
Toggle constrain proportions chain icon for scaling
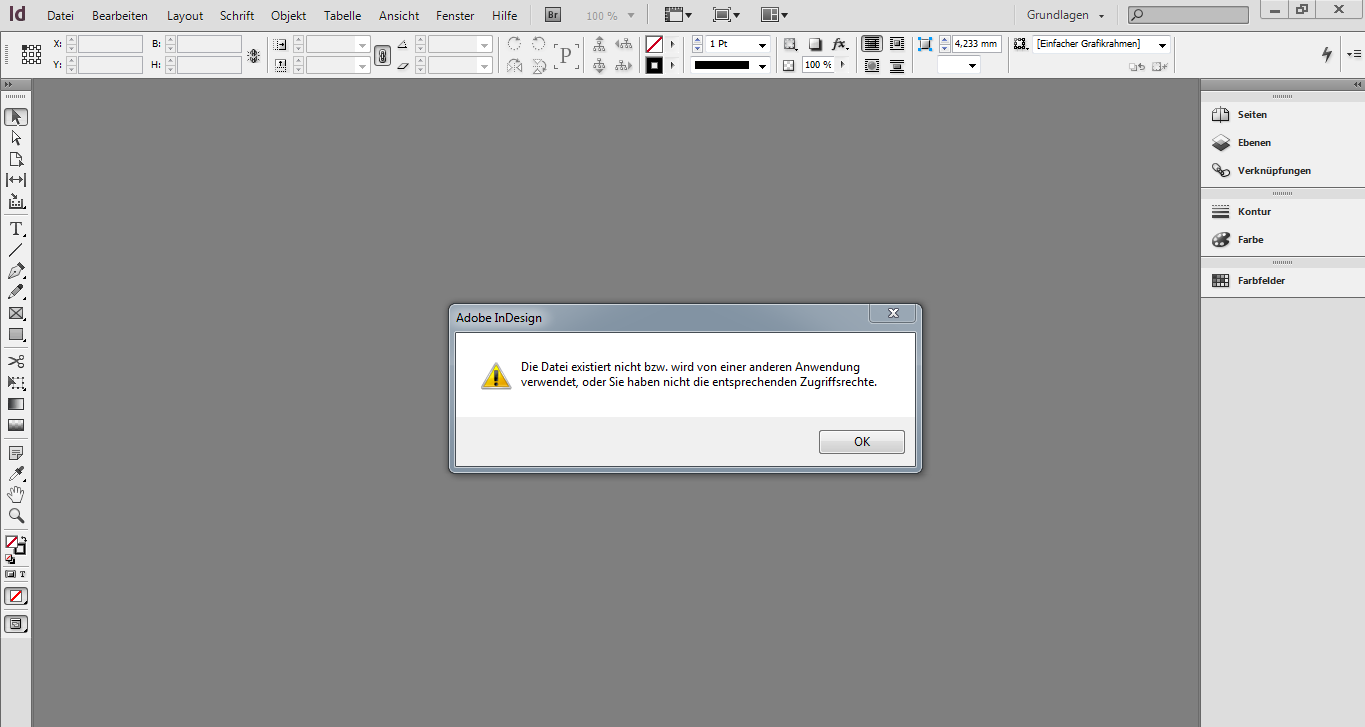click(x=382, y=55)
